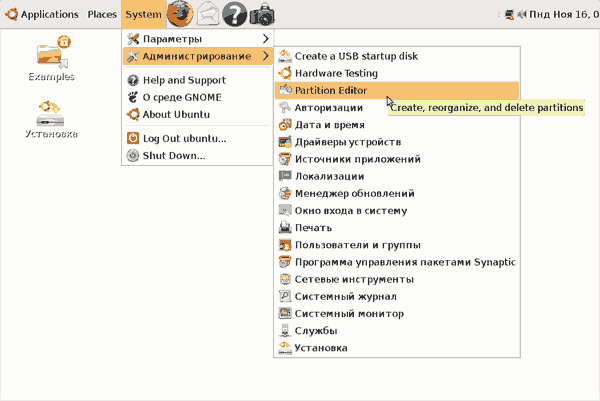Click the flag icon for Локализации
This screenshot has width=600, height=401.
[285, 176]
